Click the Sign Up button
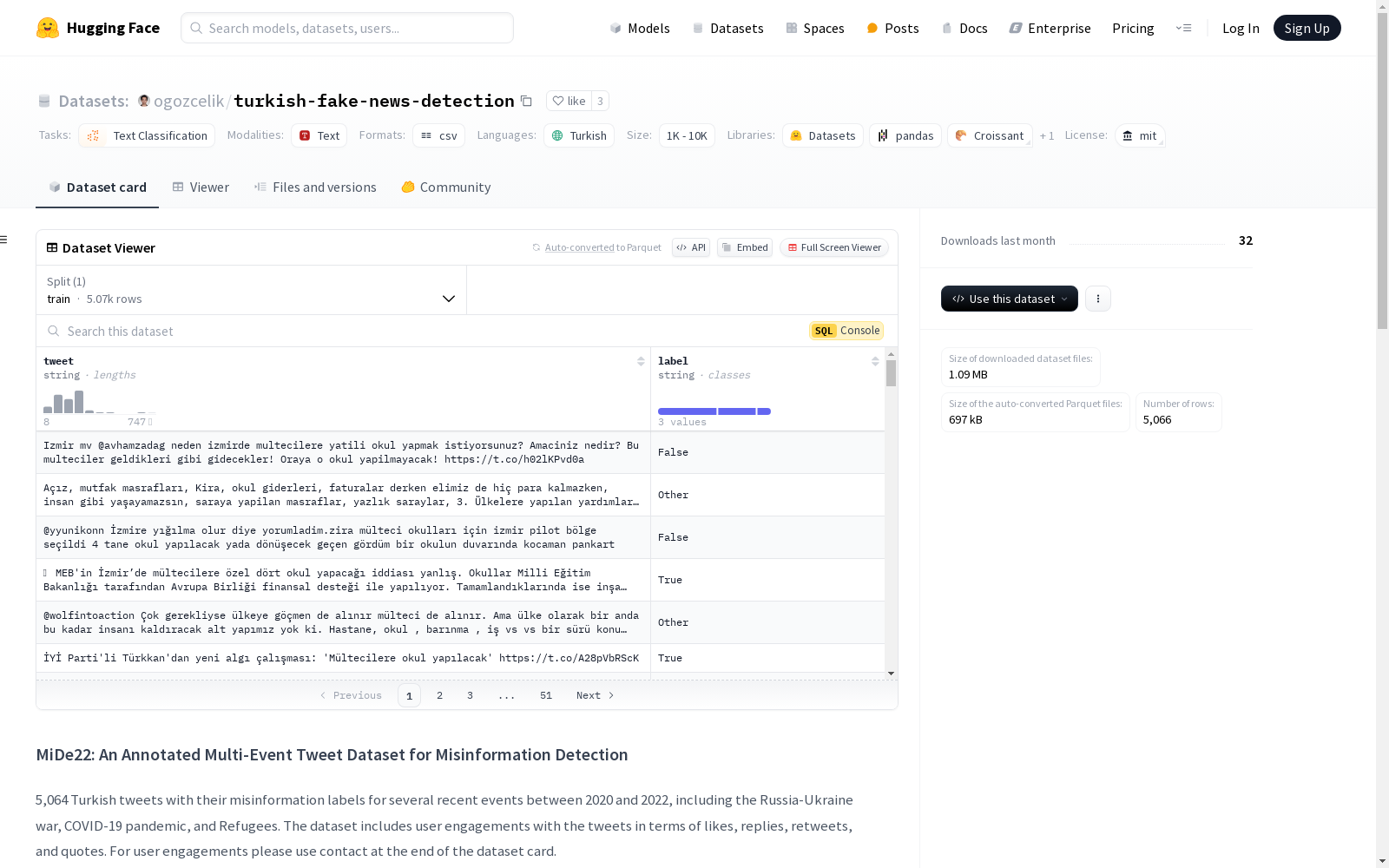1389x868 pixels. tap(1307, 28)
